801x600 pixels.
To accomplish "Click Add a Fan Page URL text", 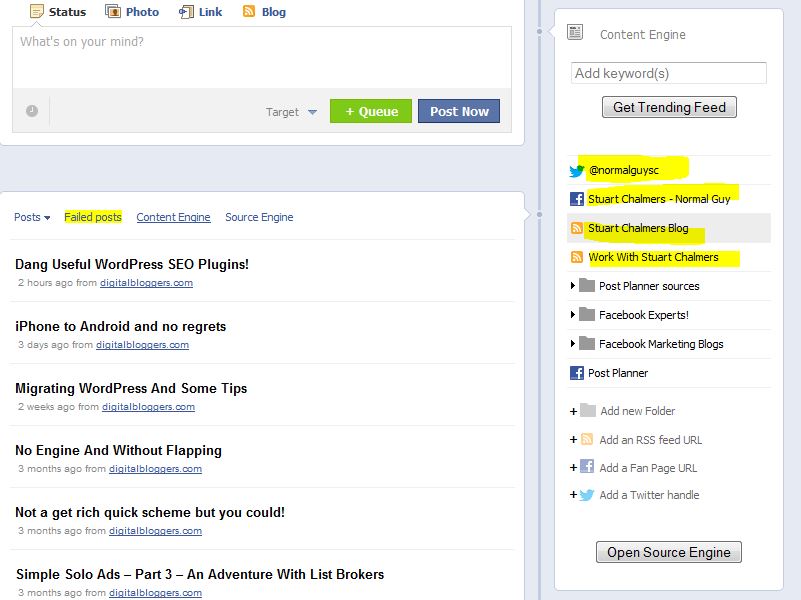I will pos(648,468).
